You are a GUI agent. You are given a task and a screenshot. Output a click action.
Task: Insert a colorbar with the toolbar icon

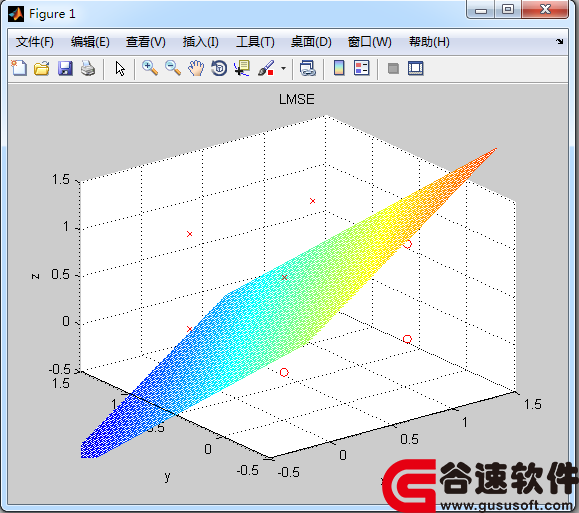pyautogui.click(x=339, y=68)
